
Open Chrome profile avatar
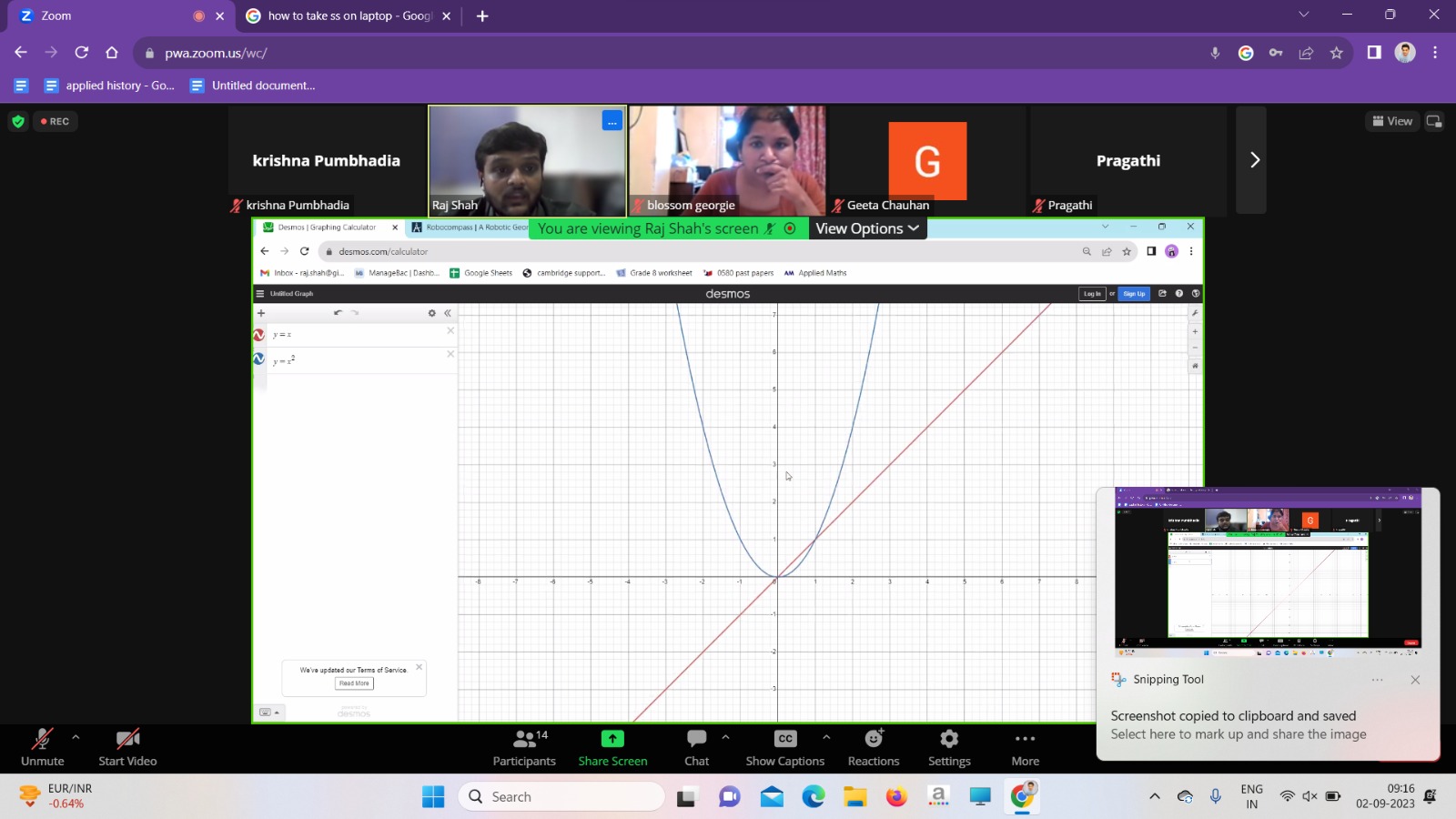(x=1405, y=53)
